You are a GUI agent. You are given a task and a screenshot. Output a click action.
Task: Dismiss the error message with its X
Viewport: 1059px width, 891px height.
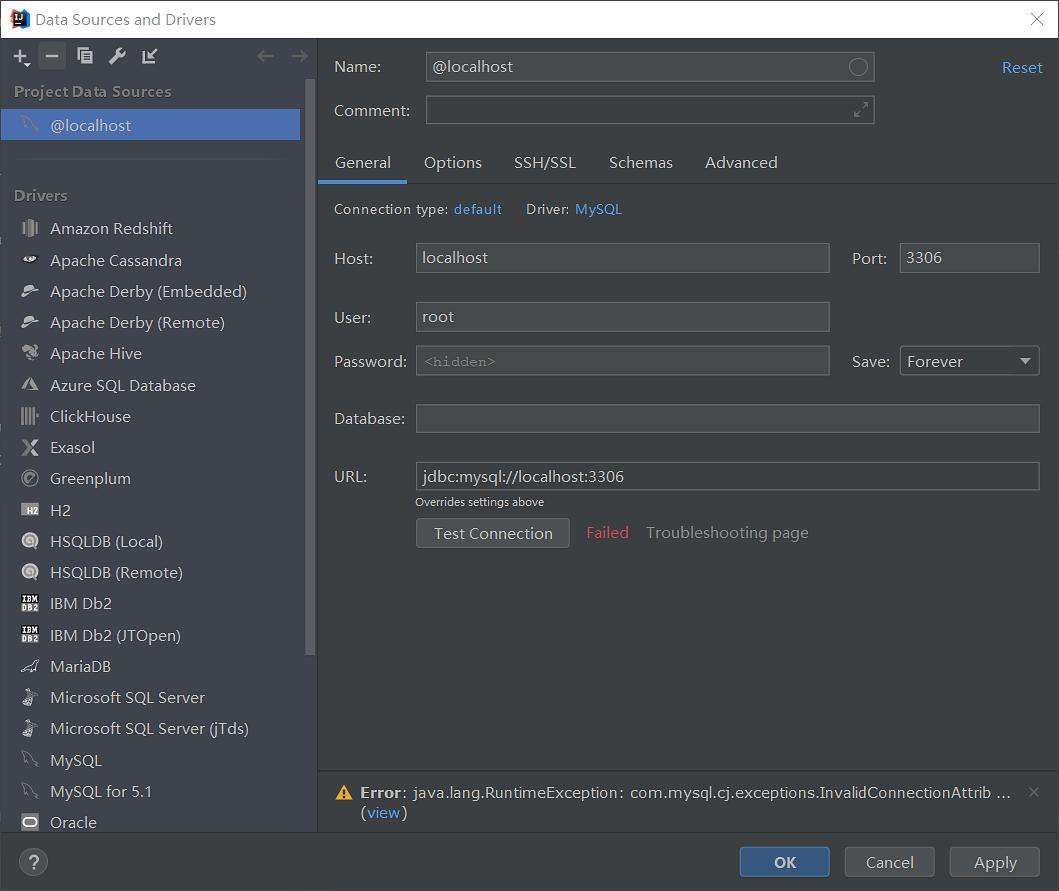pos(1033,792)
